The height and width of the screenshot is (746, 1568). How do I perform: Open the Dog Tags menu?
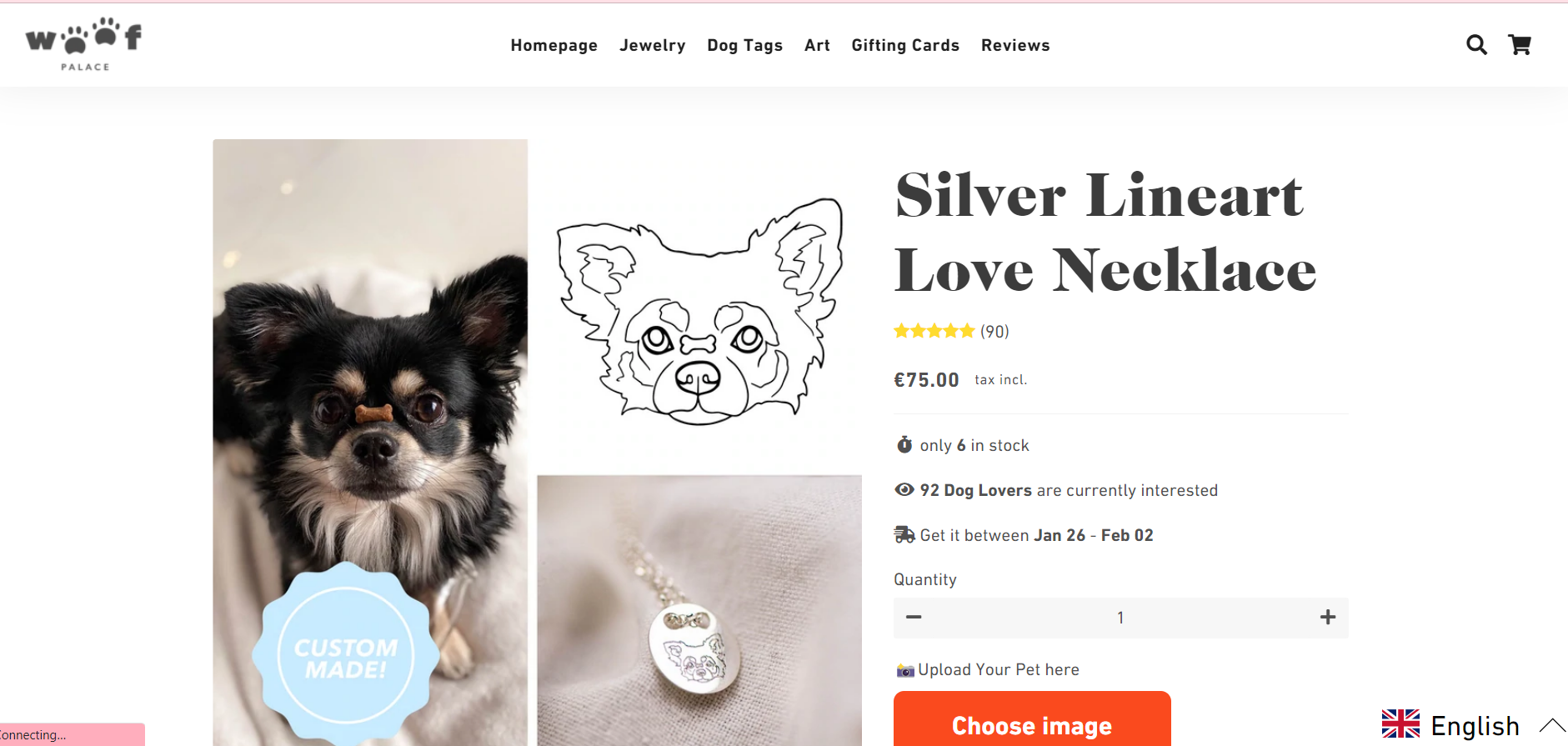[x=744, y=46]
